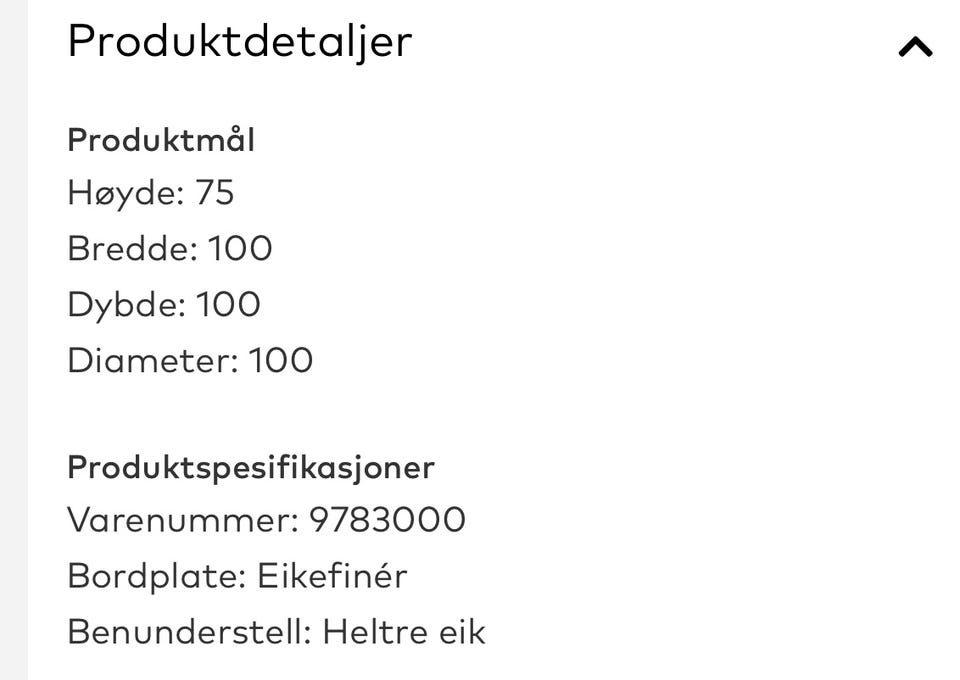This screenshot has height=680, width=960.
Task: Select the Bordplate: Eikefinér specification
Action: click(236, 575)
